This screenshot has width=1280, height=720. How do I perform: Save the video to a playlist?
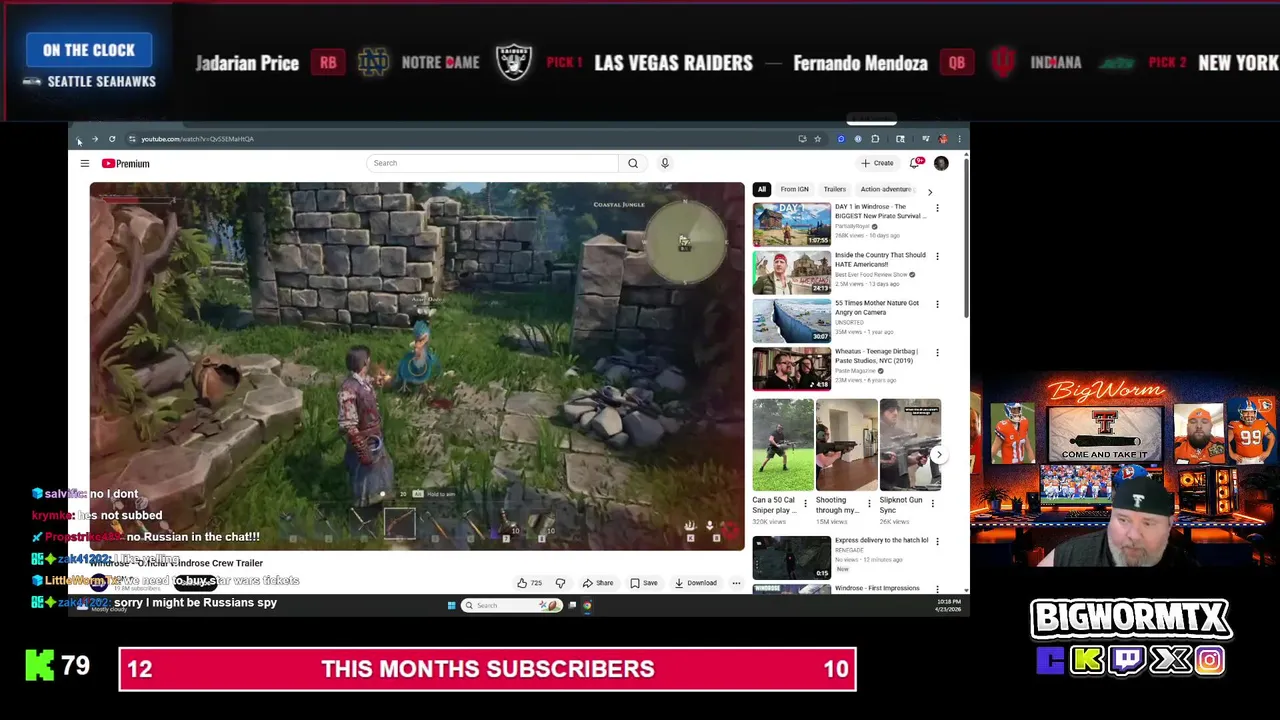644,583
